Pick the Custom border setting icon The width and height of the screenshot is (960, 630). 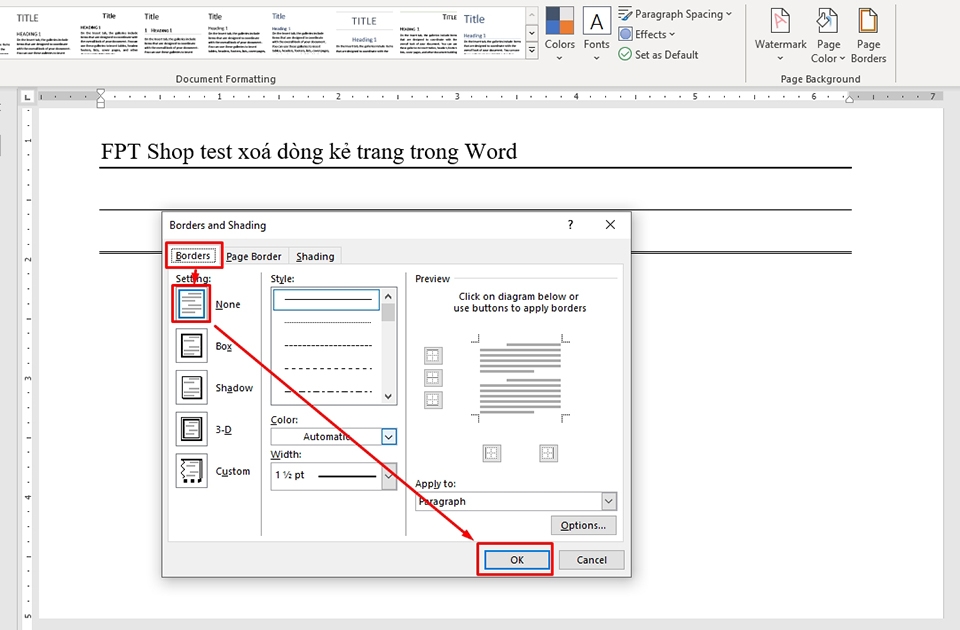pyautogui.click(x=192, y=470)
